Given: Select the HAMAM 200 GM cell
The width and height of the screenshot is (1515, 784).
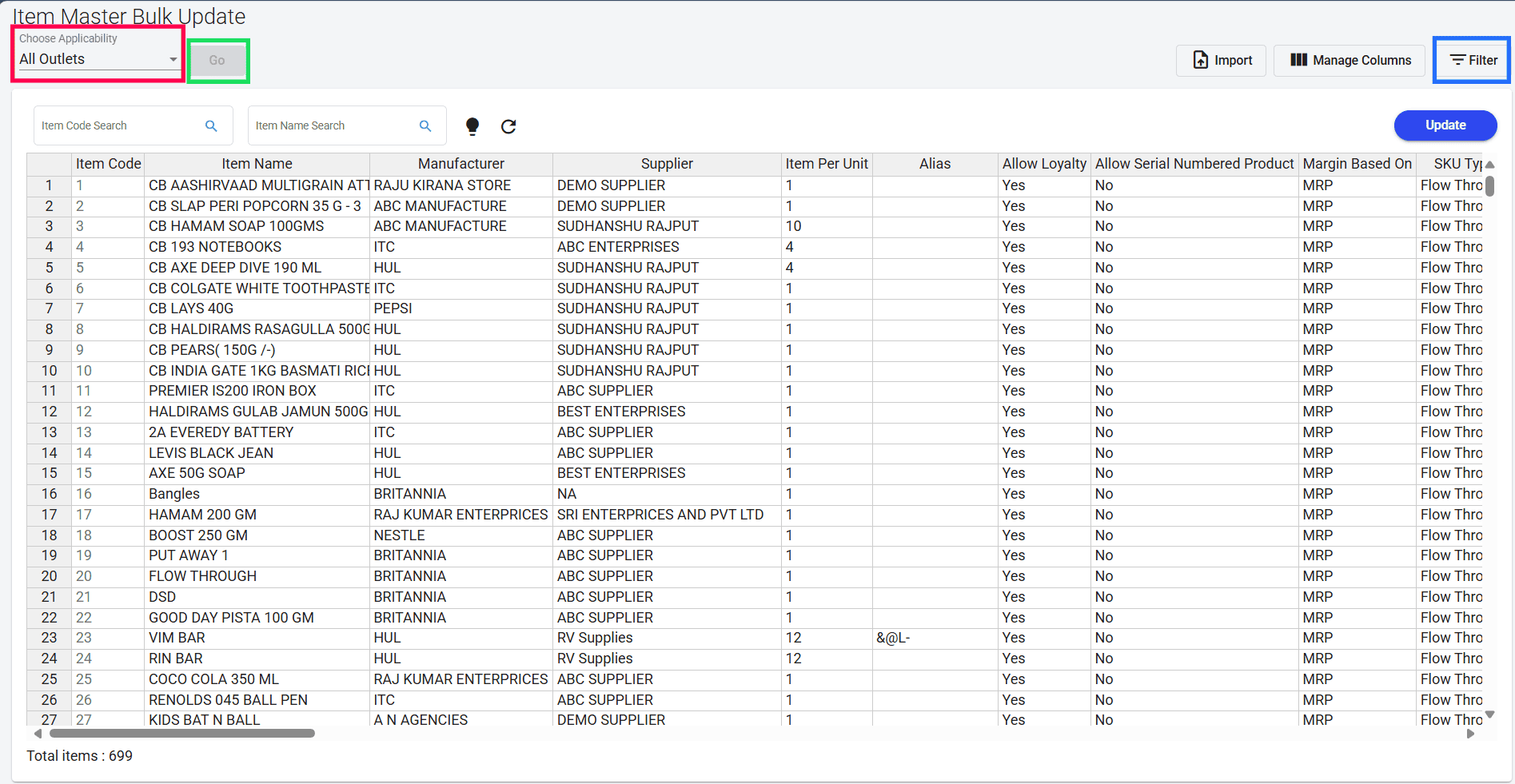Looking at the screenshot, I should (257, 515).
